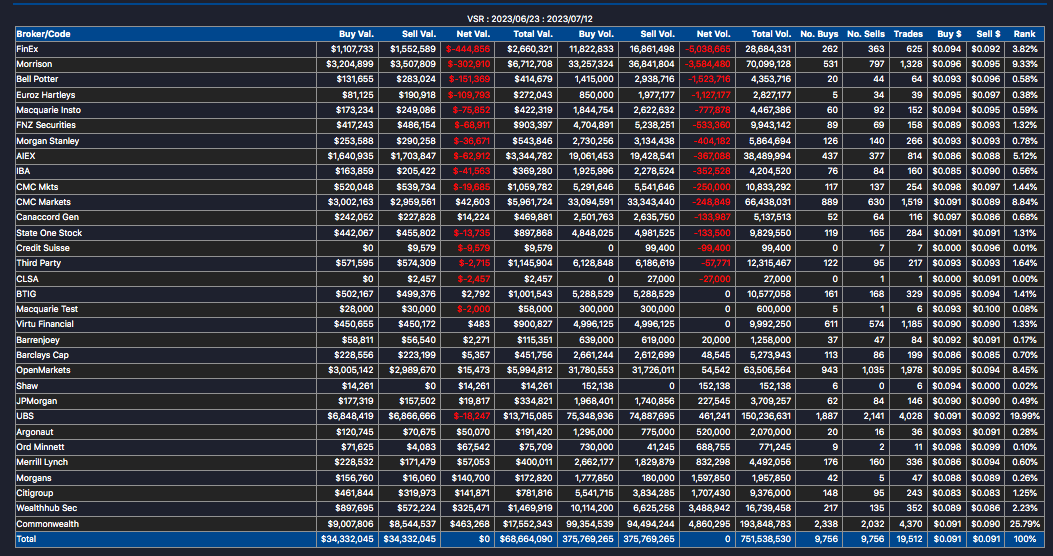Click OpenMarkets number of sells 1,035
This screenshot has width=1053, height=556.
874,370
